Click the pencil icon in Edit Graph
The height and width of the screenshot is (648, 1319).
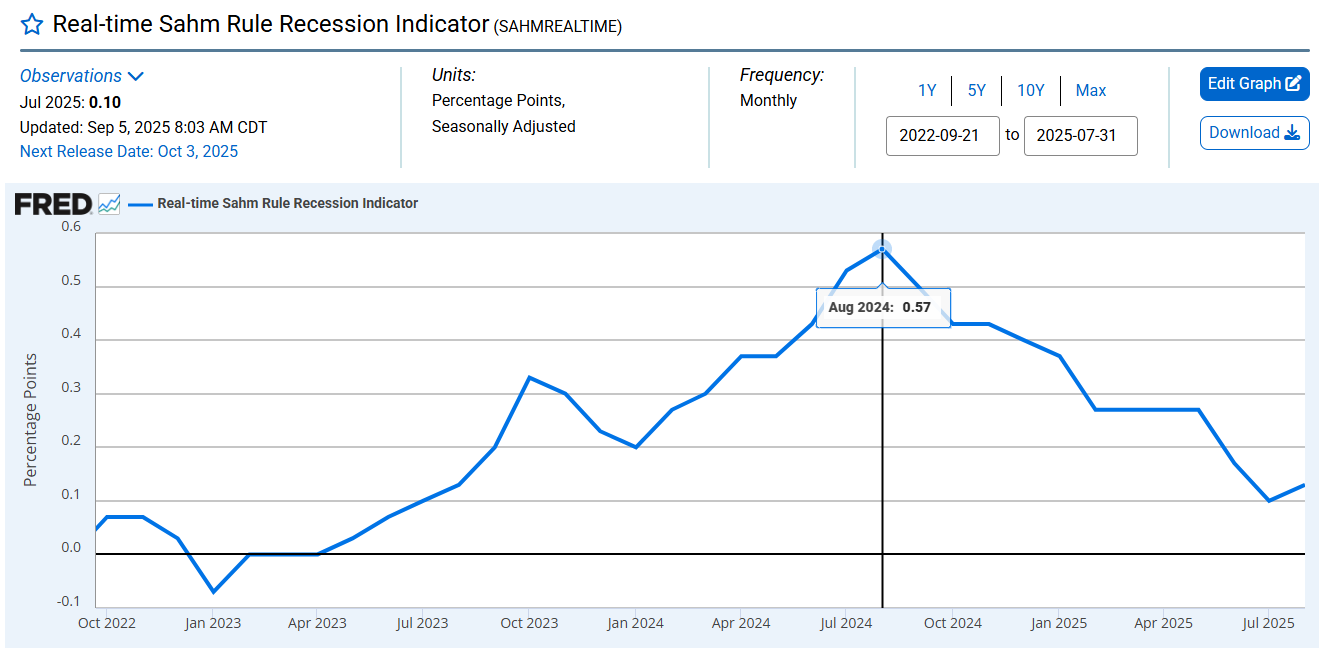tap(1293, 84)
